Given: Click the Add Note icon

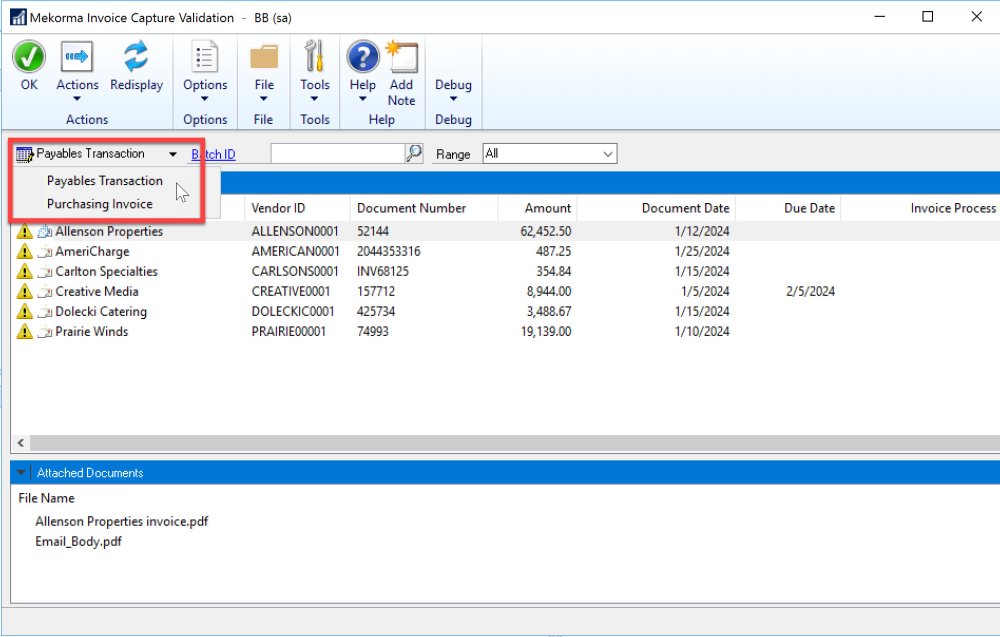Looking at the screenshot, I should pos(402,57).
